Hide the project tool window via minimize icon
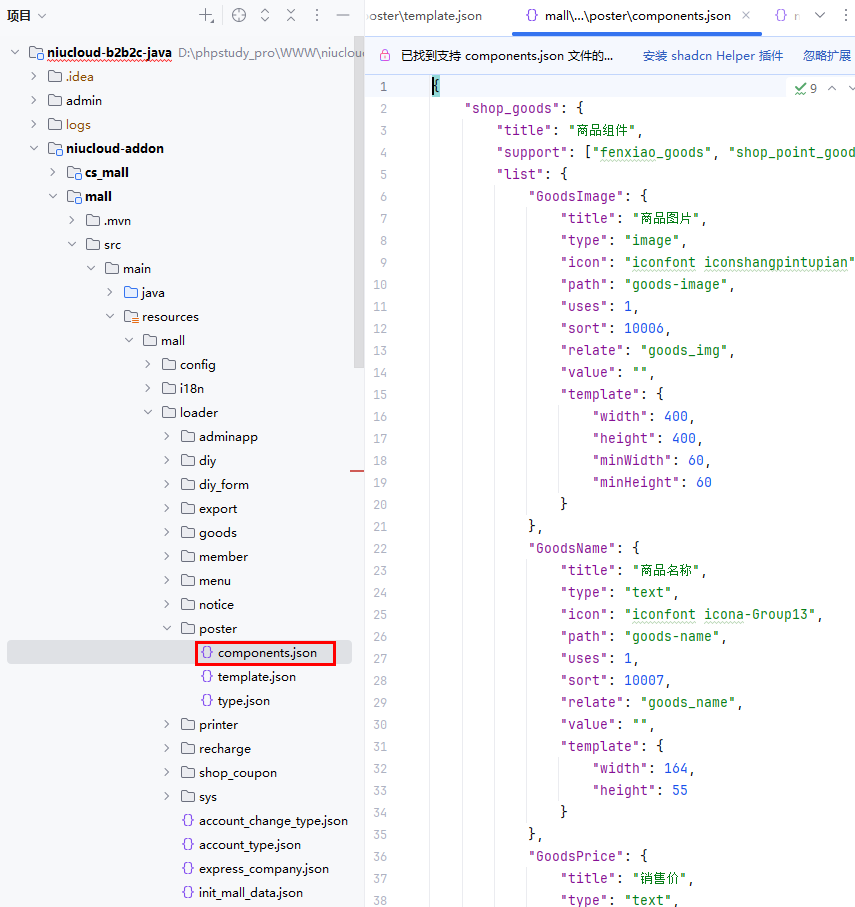The image size is (855, 907). (x=343, y=15)
